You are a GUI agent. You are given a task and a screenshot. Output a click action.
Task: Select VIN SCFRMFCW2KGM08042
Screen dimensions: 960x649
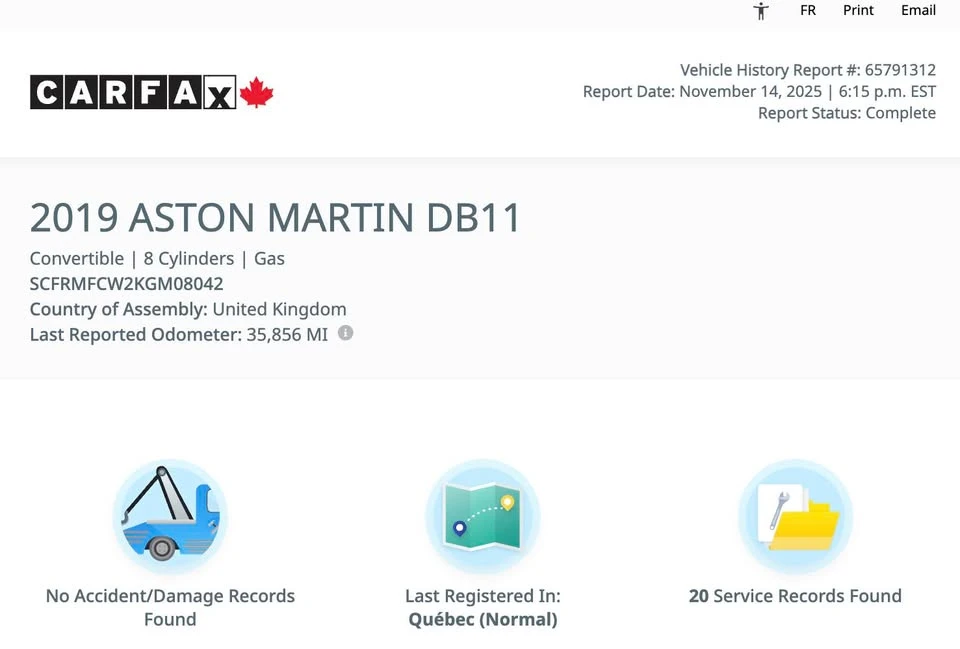pyautogui.click(x=126, y=284)
